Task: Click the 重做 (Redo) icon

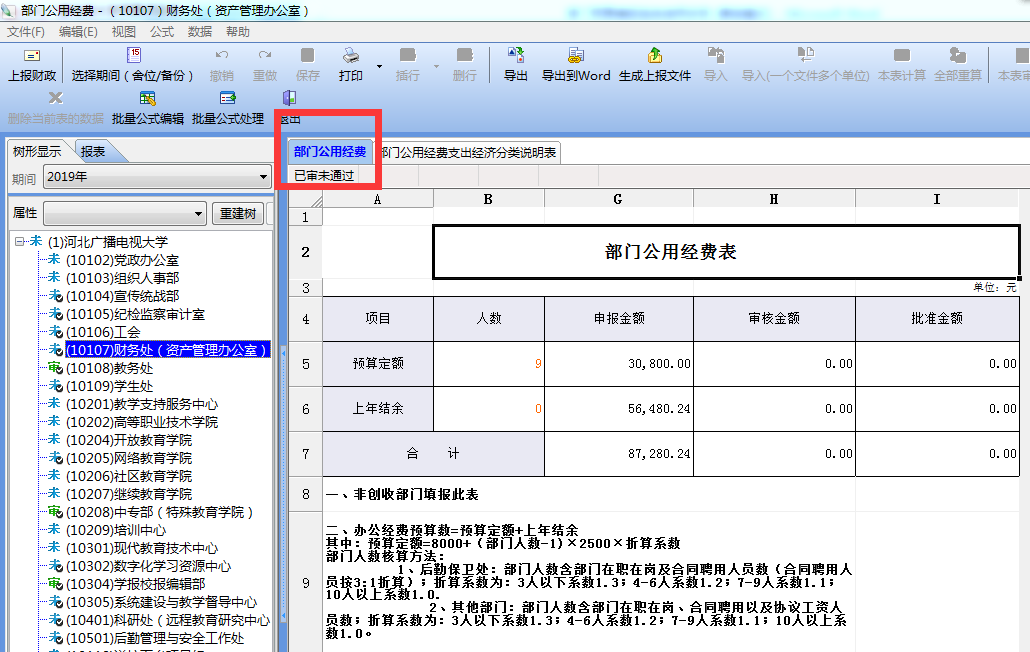Action: [265, 62]
